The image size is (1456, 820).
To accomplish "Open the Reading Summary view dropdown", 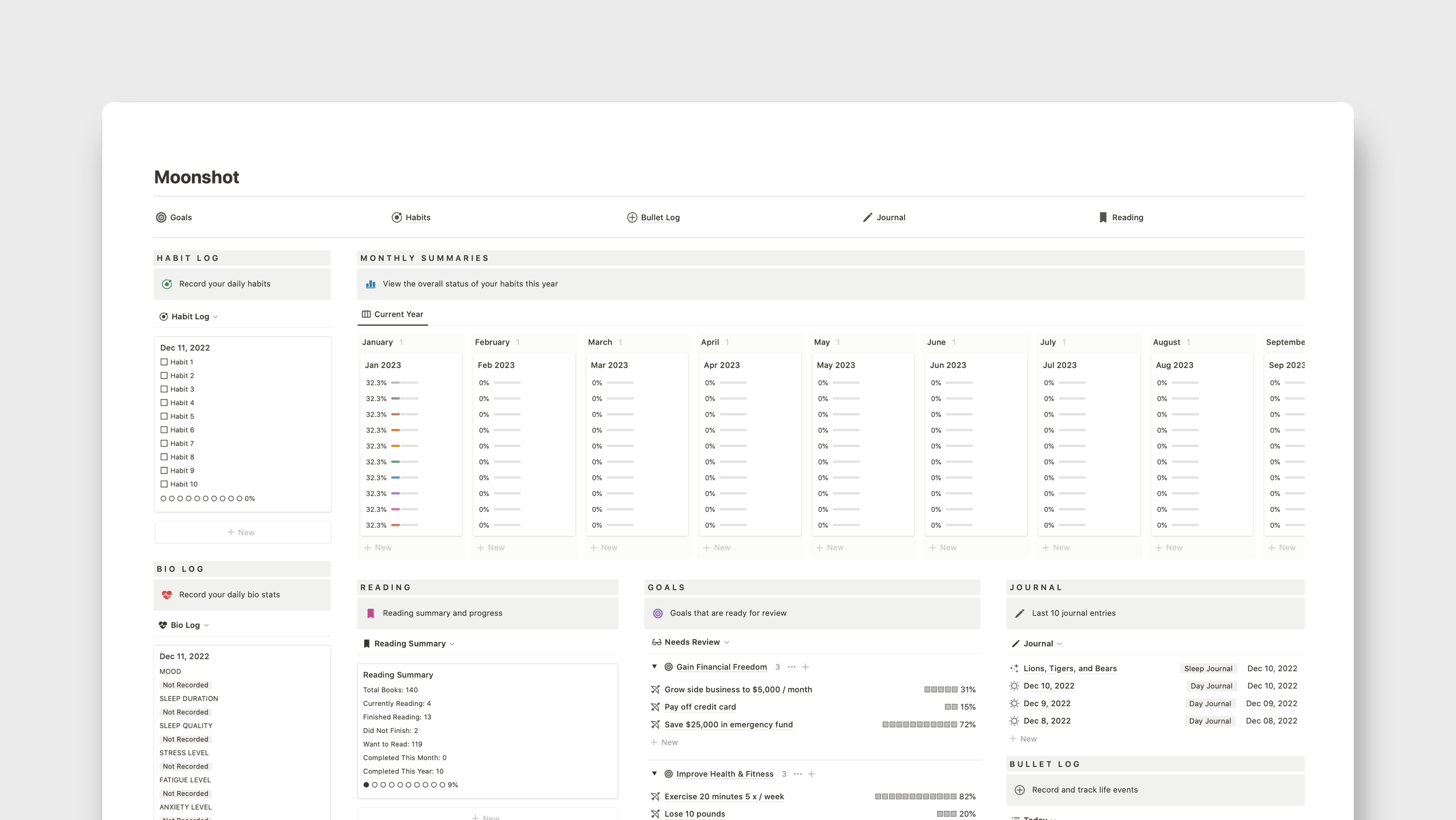I will (x=409, y=644).
